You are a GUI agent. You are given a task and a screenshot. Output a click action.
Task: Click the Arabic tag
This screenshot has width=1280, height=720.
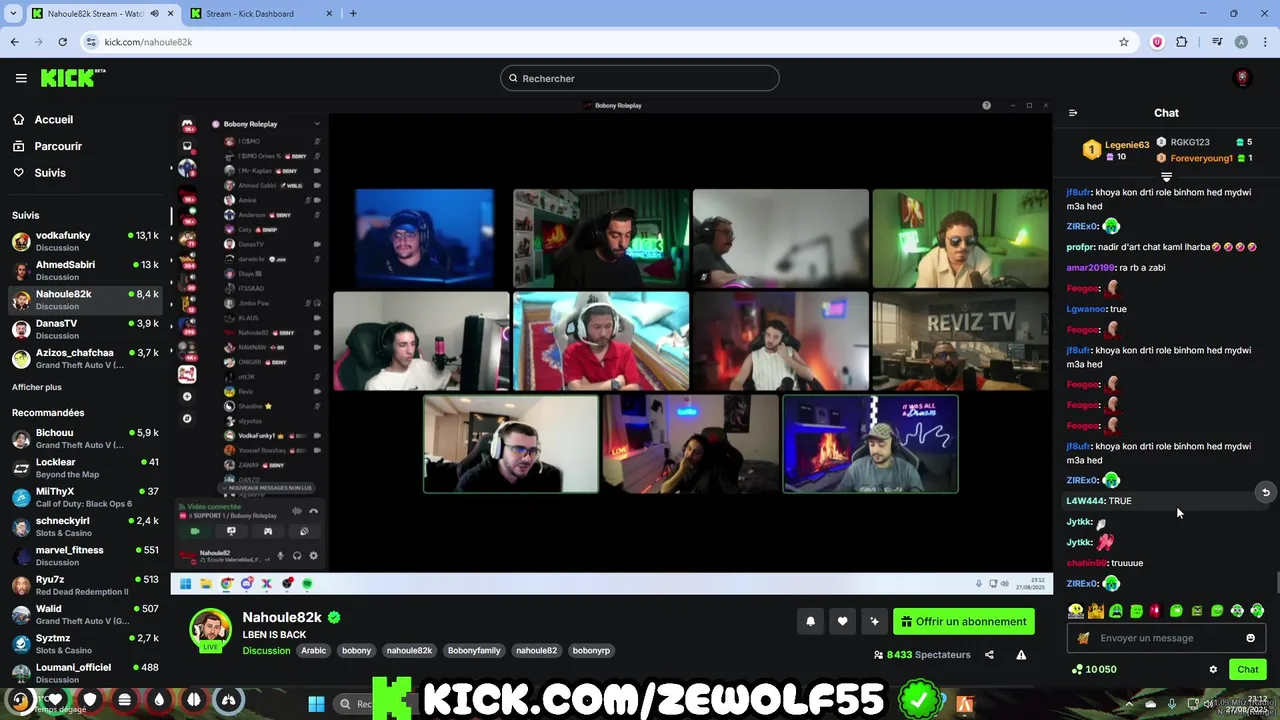314,651
